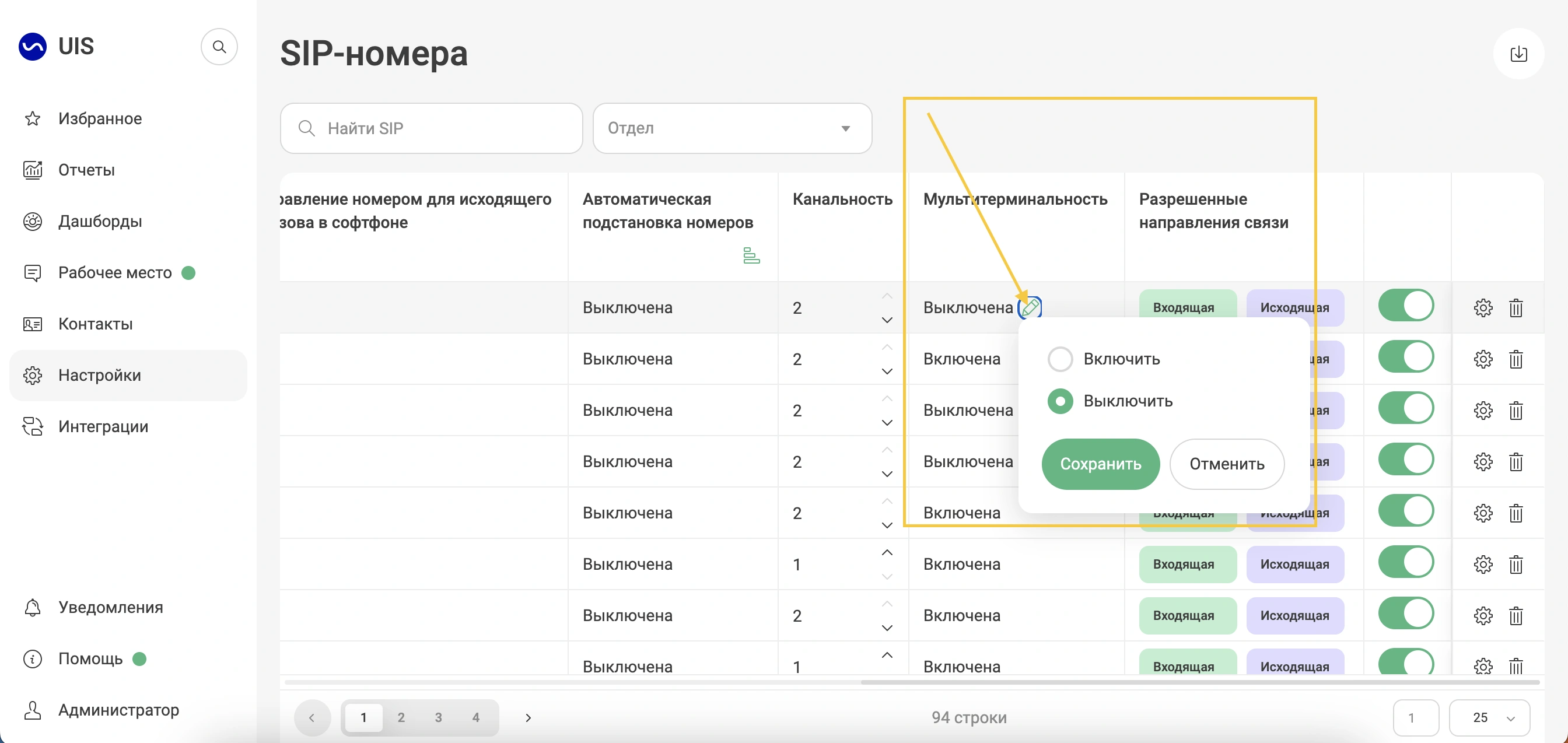Open Отчеты in the sidebar menu
The width and height of the screenshot is (1568, 743).
tap(86, 170)
